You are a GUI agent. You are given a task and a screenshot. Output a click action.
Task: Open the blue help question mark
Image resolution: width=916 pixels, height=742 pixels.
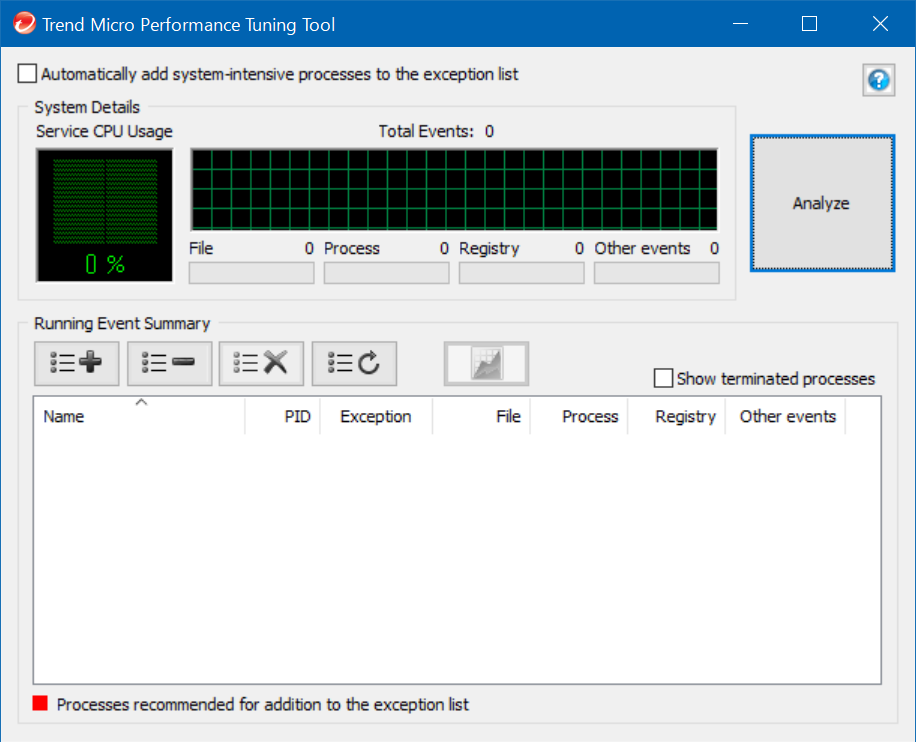879,80
